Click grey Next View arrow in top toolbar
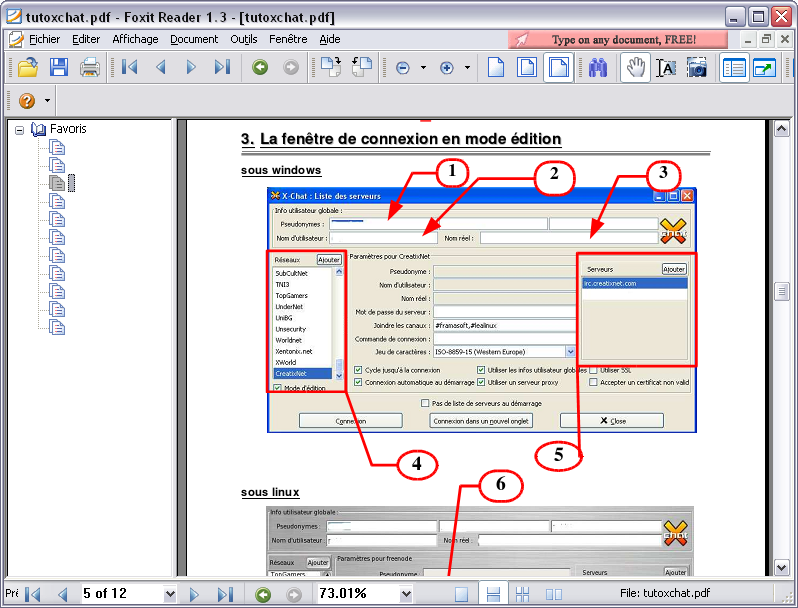Image resolution: width=798 pixels, height=608 pixels. click(291, 67)
